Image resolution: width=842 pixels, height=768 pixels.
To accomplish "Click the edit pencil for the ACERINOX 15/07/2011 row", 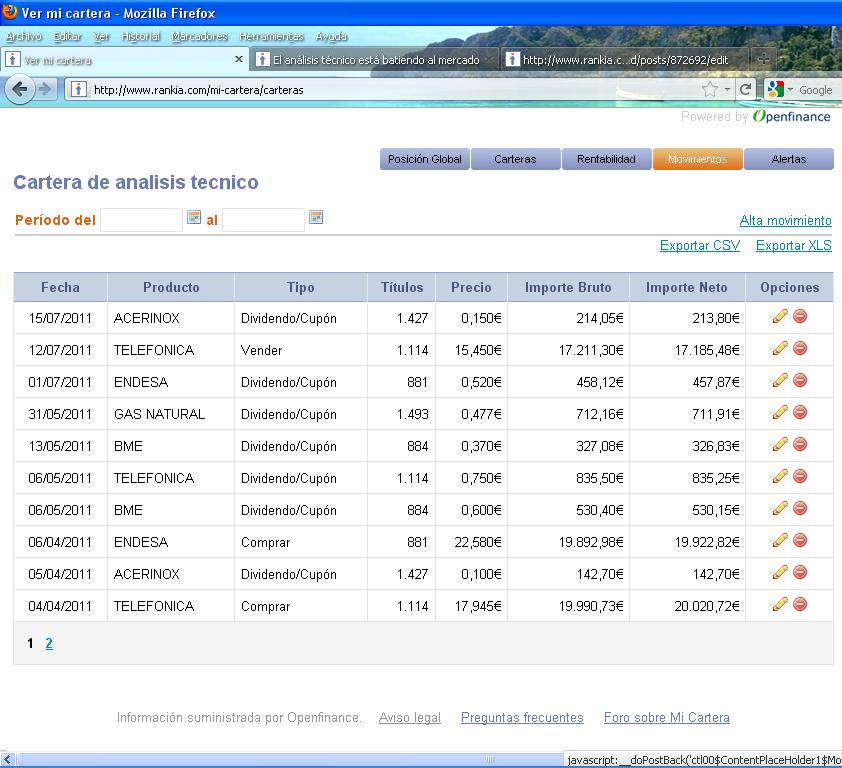I will pos(780,317).
